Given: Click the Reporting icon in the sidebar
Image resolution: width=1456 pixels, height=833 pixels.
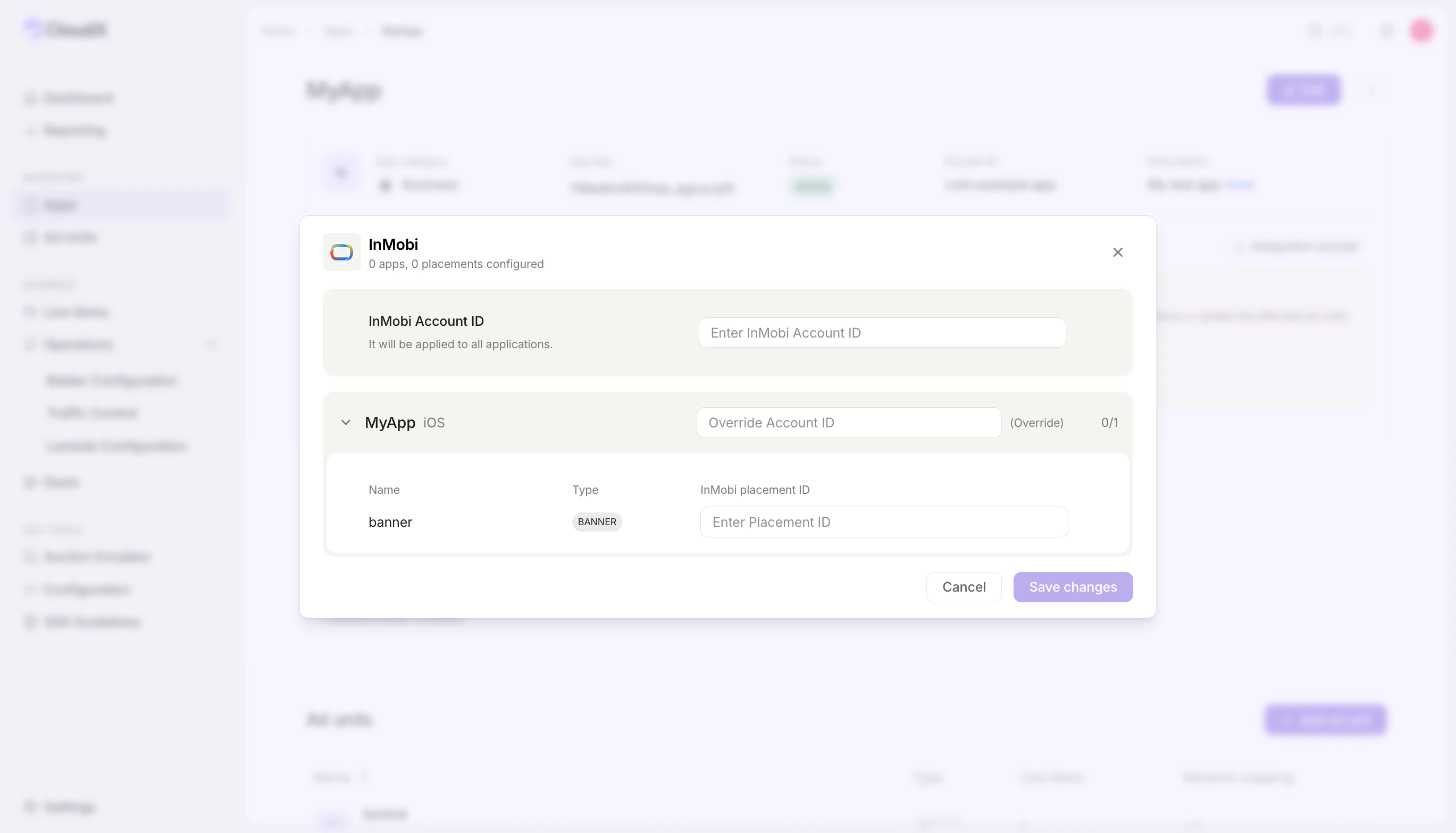Looking at the screenshot, I should pyautogui.click(x=30, y=130).
